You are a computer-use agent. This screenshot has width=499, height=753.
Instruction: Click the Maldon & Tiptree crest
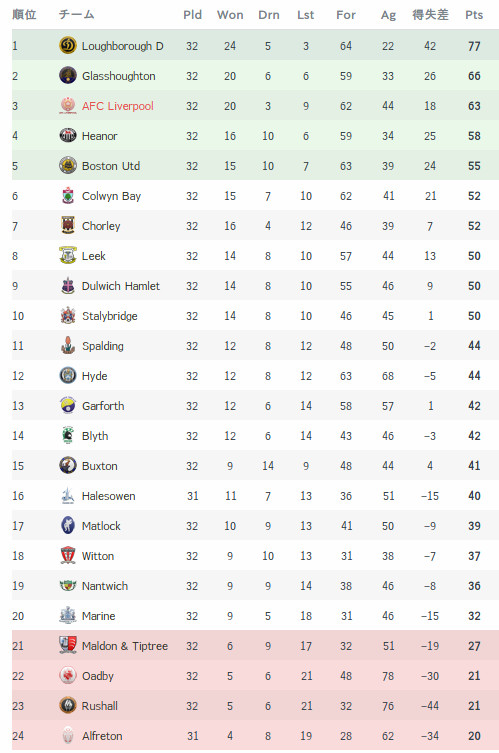pyautogui.click(x=68, y=645)
